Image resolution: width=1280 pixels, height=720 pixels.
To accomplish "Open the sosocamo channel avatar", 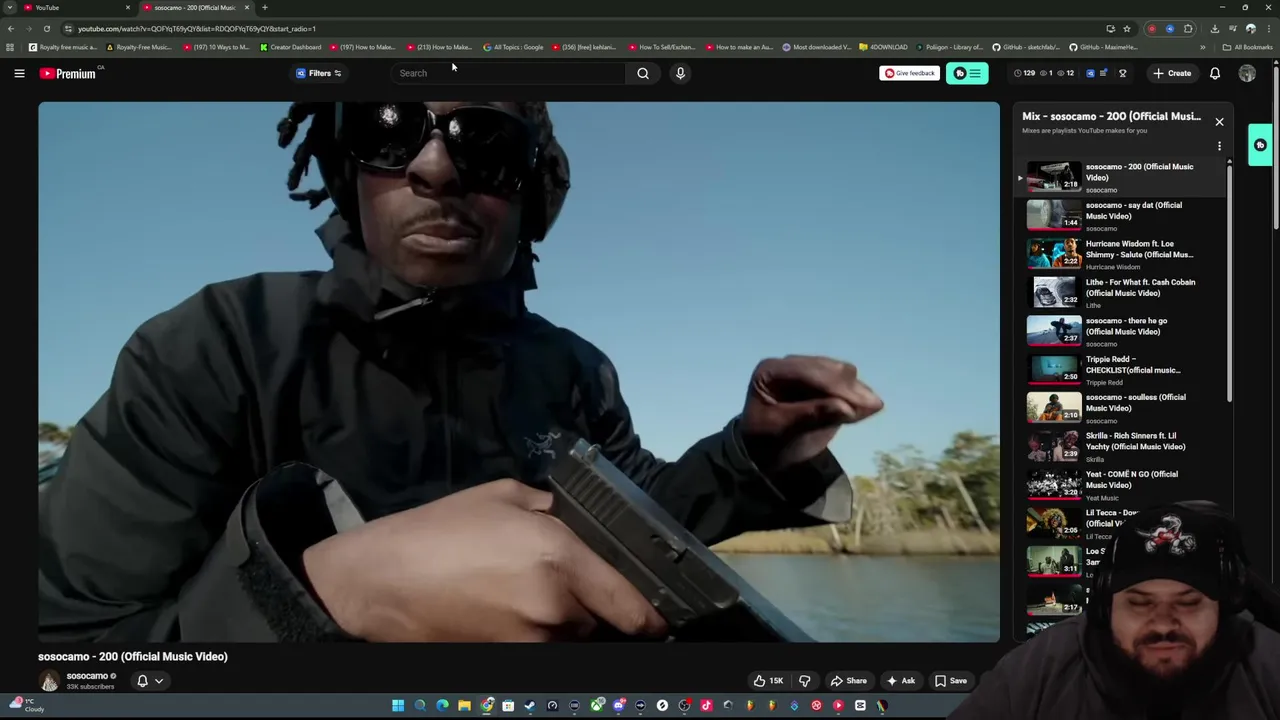I will [49, 681].
